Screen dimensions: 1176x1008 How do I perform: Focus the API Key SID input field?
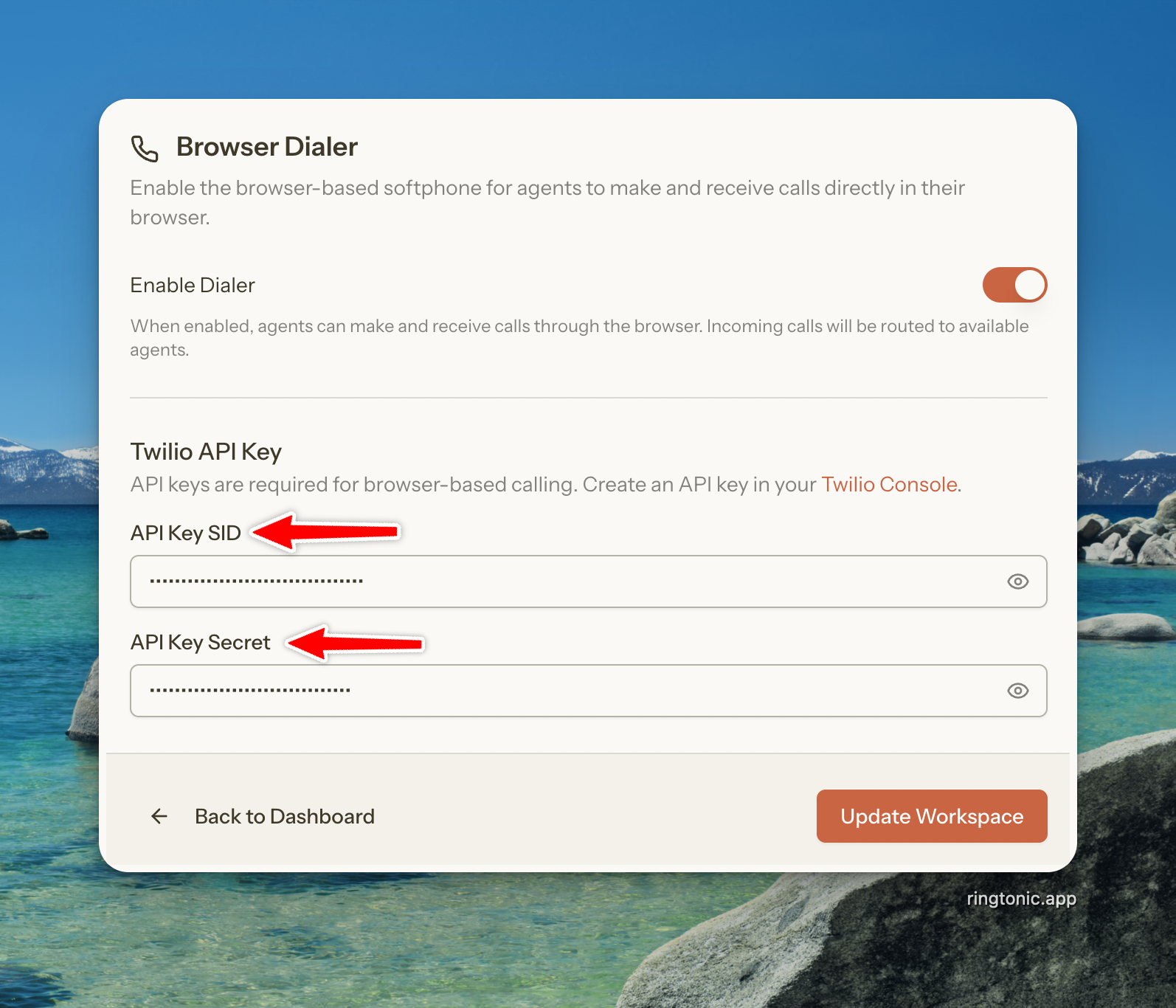[589, 581]
